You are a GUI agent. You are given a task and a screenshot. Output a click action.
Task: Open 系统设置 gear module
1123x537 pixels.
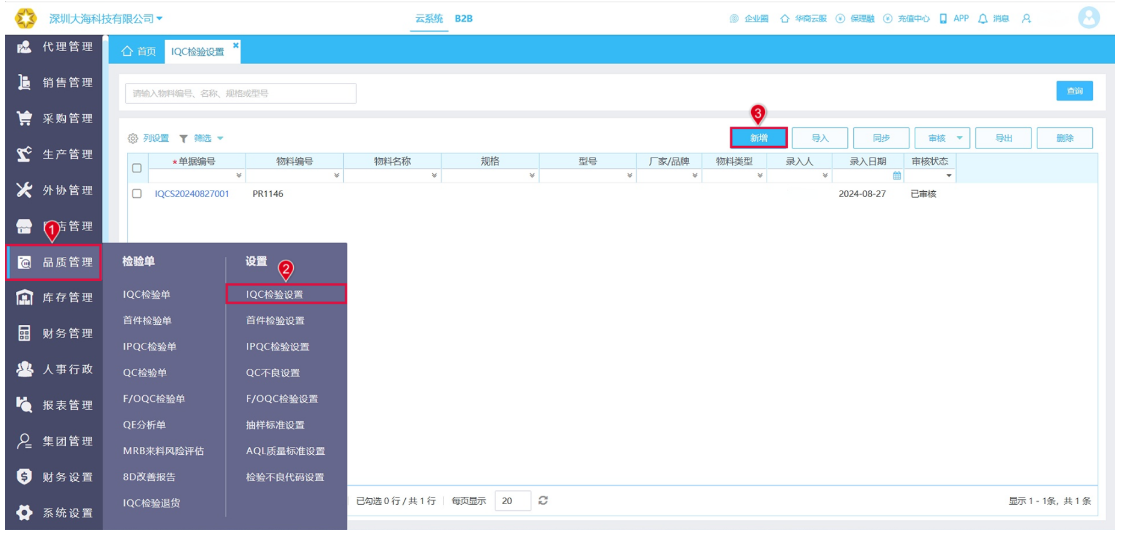[x=54, y=513]
